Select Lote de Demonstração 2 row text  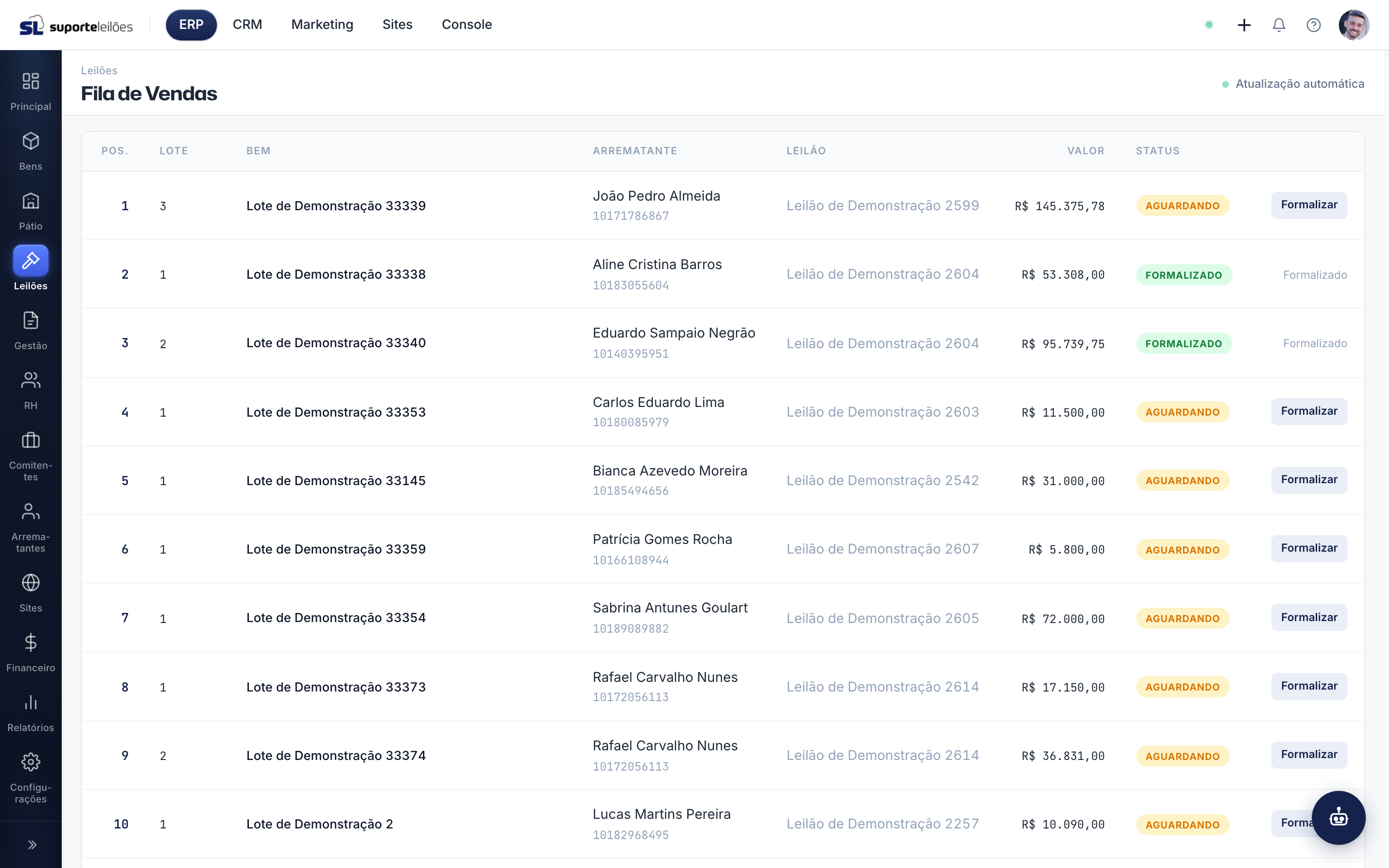click(x=320, y=825)
